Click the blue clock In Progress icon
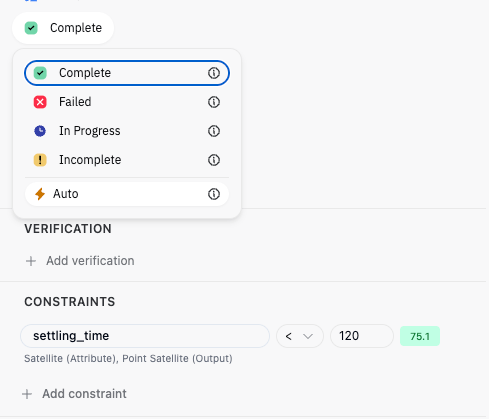The image size is (489, 419). pyautogui.click(x=40, y=131)
